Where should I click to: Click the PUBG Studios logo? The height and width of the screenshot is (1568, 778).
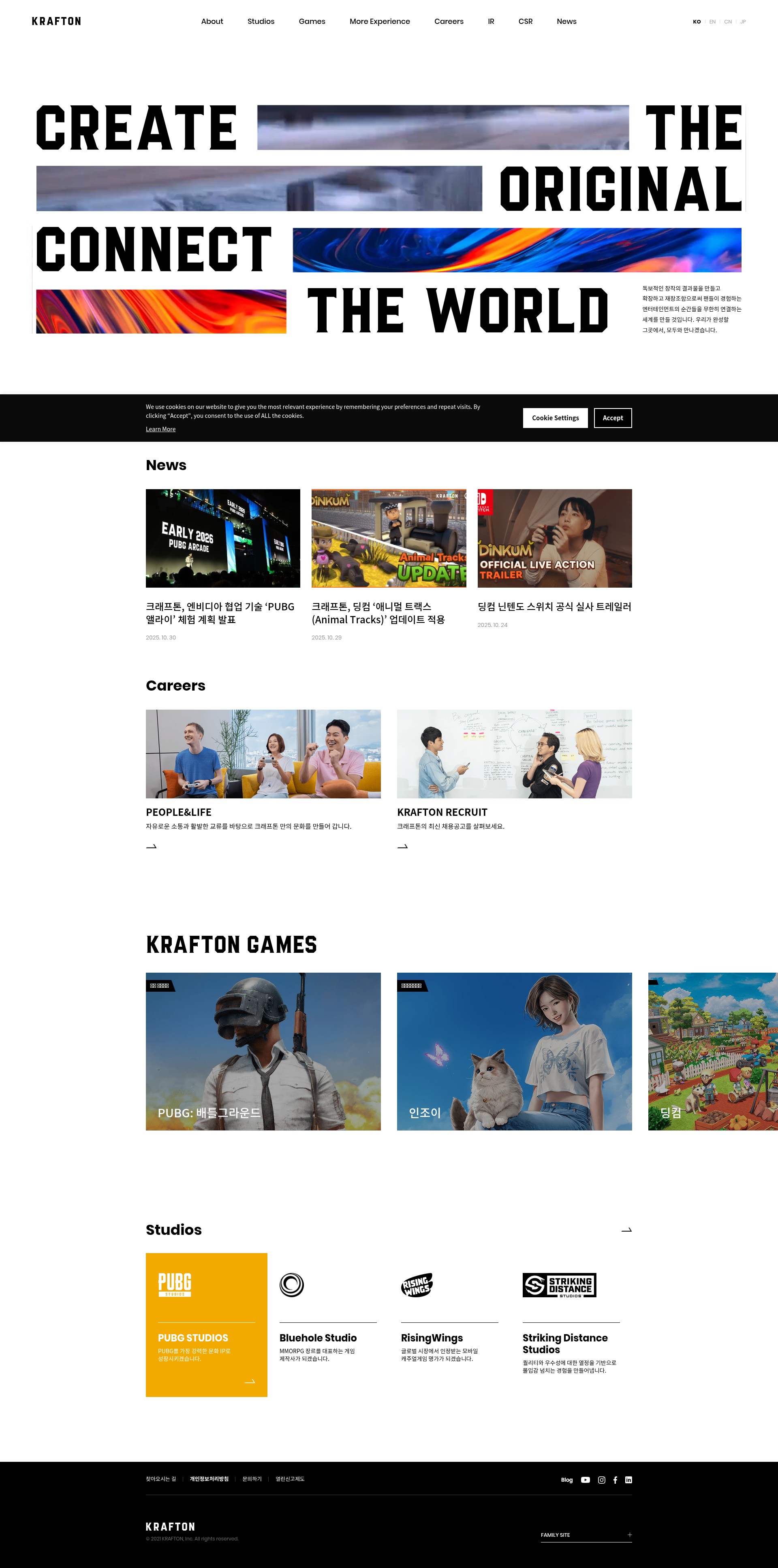tap(175, 1284)
